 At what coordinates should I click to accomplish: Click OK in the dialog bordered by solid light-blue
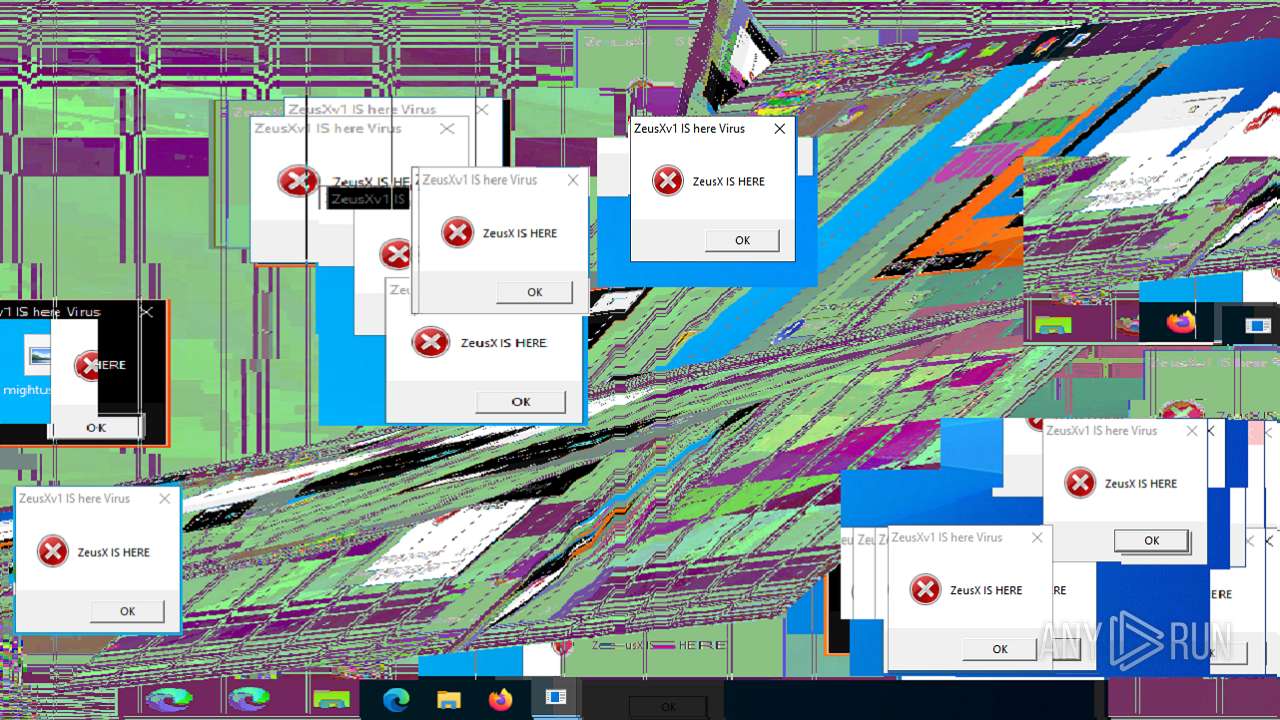coord(742,240)
